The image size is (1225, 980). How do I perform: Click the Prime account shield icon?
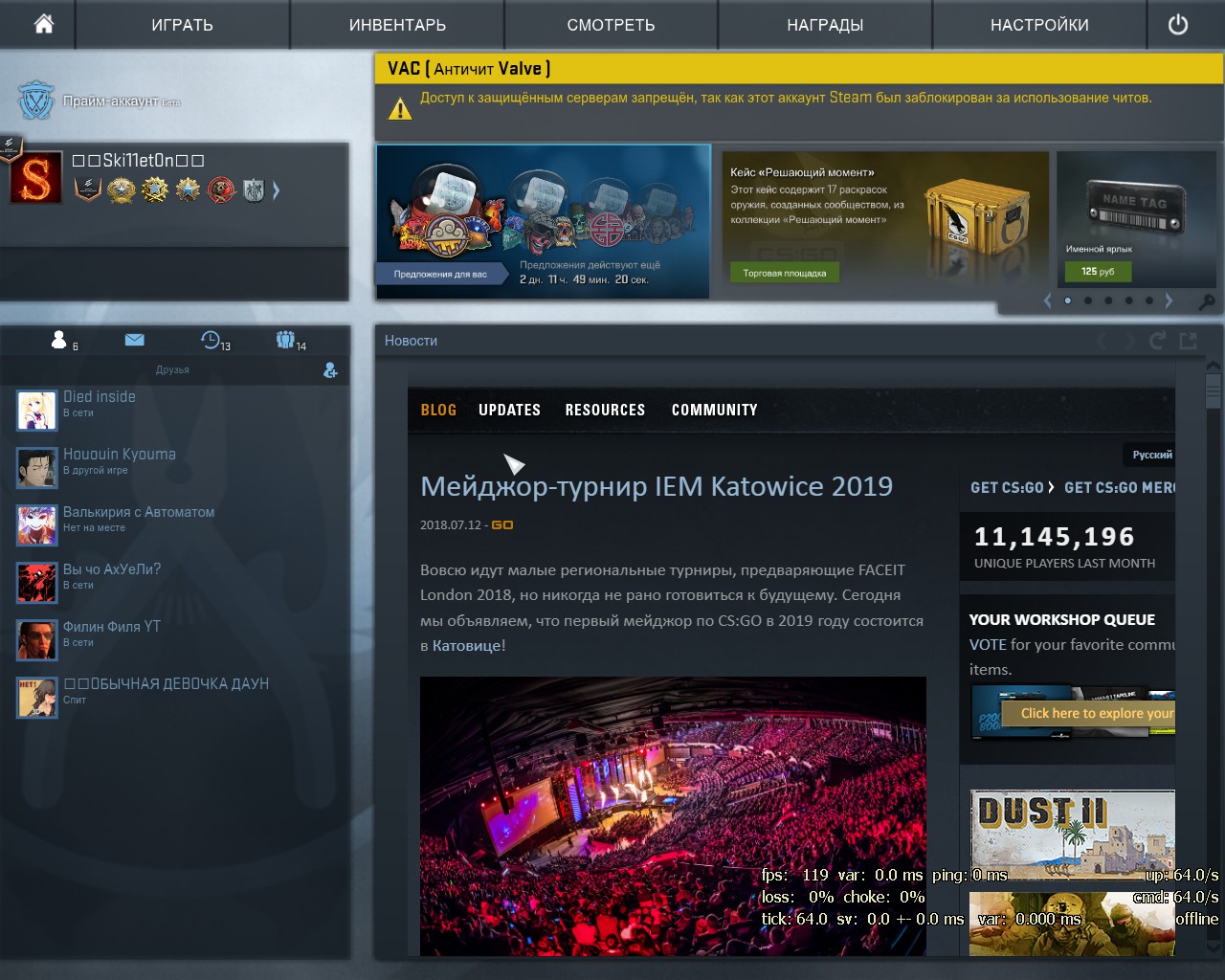point(36,100)
